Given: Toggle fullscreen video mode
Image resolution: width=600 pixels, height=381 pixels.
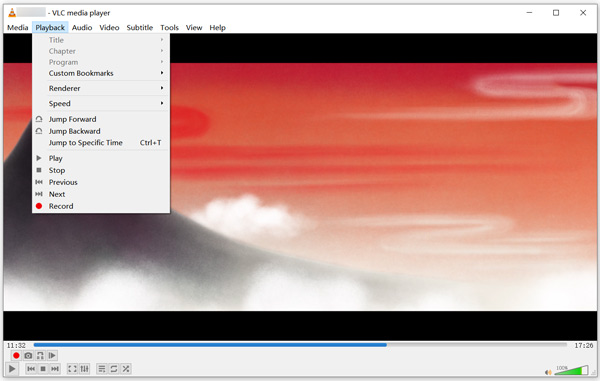Looking at the screenshot, I should (72, 369).
